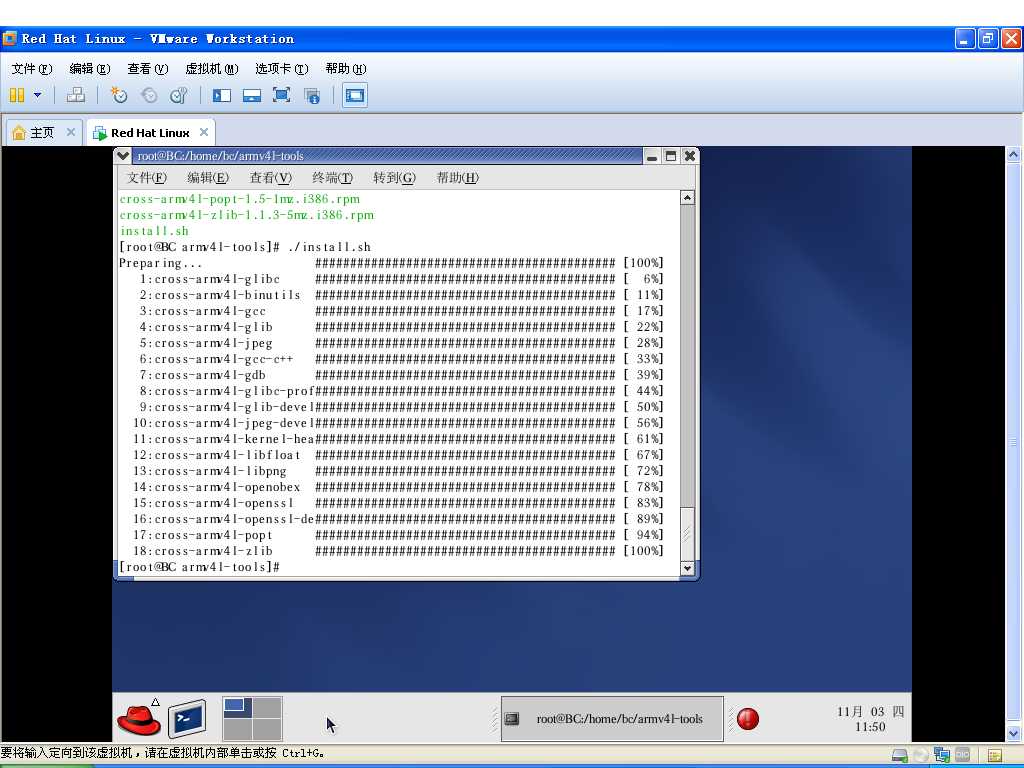Minimize the VMware Workstation window
Viewport: 1024px width, 768px height.
coord(965,39)
